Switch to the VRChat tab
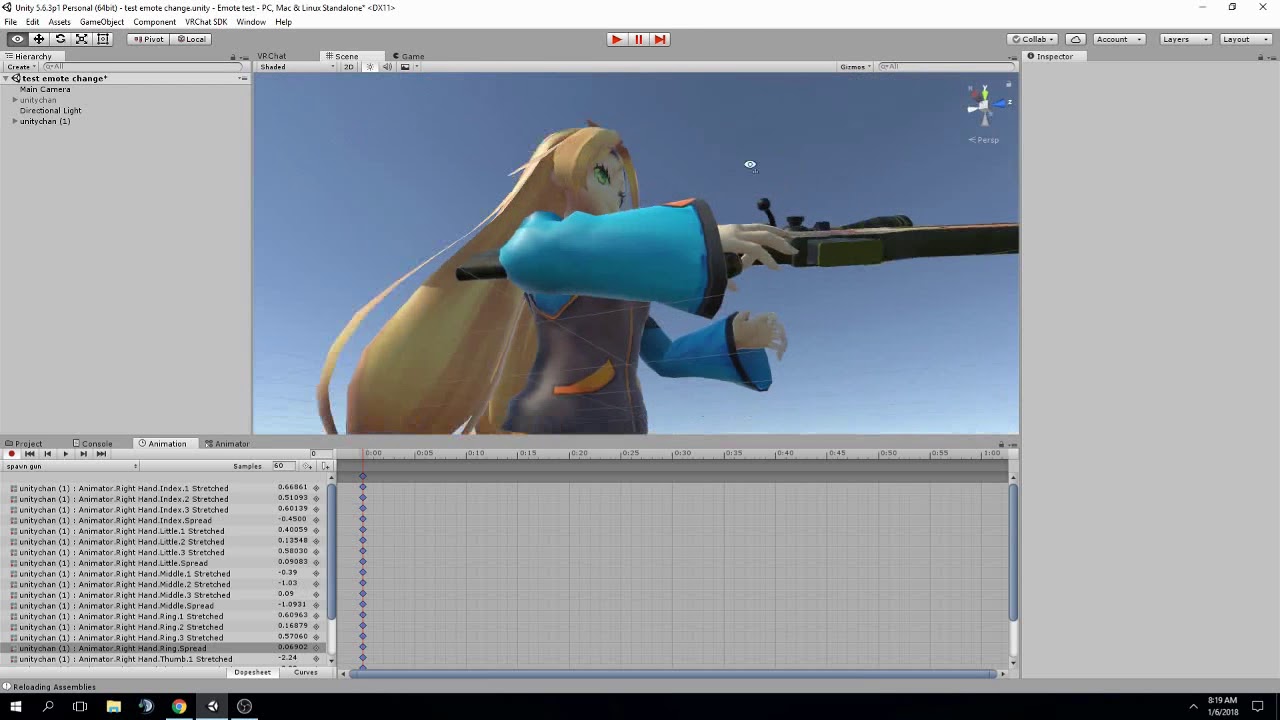The image size is (1280, 720). pyautogui.click(x=272, y=56)
